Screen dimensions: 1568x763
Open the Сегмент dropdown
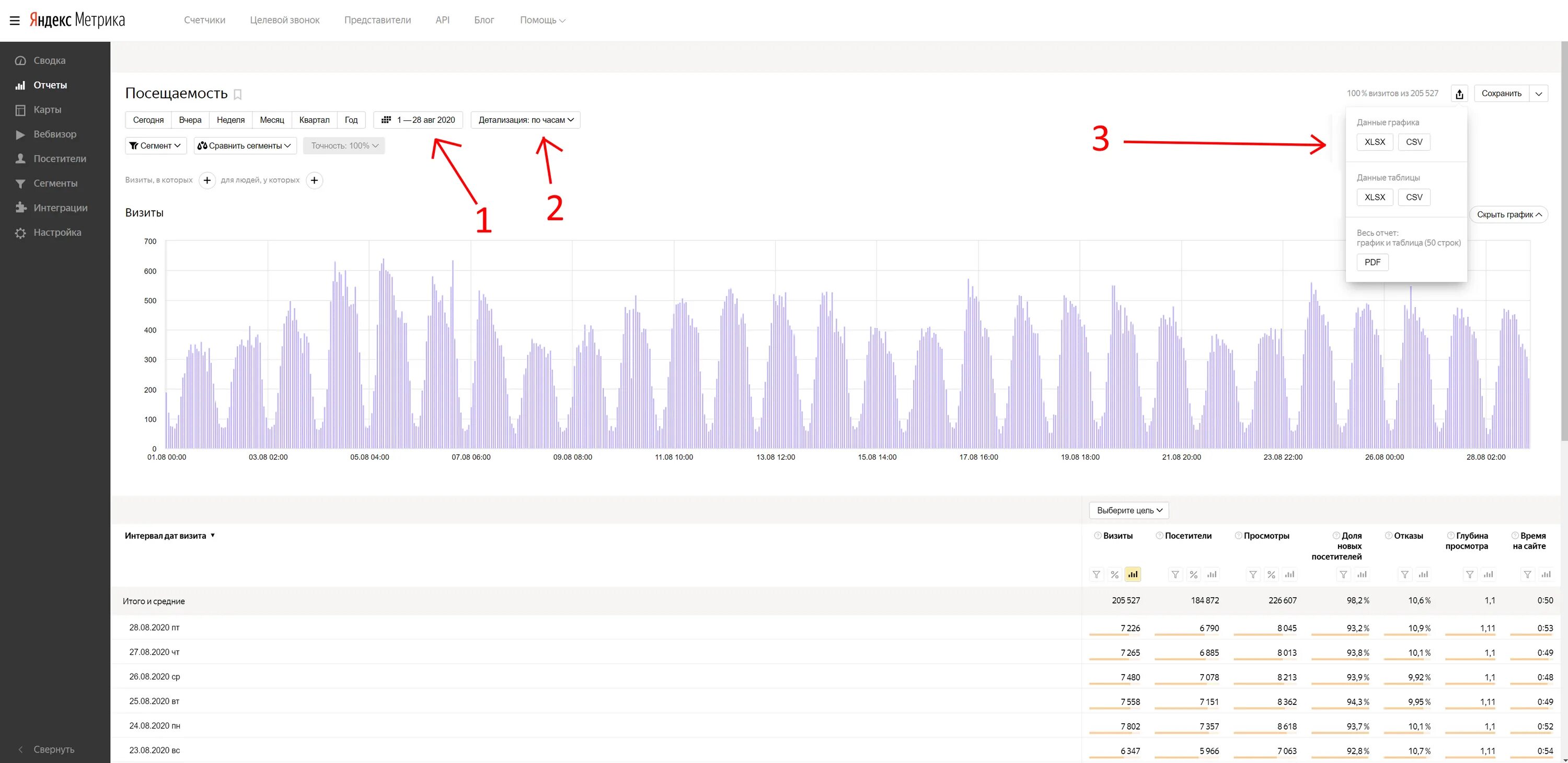pyautogui.click(x=156, y=145)
